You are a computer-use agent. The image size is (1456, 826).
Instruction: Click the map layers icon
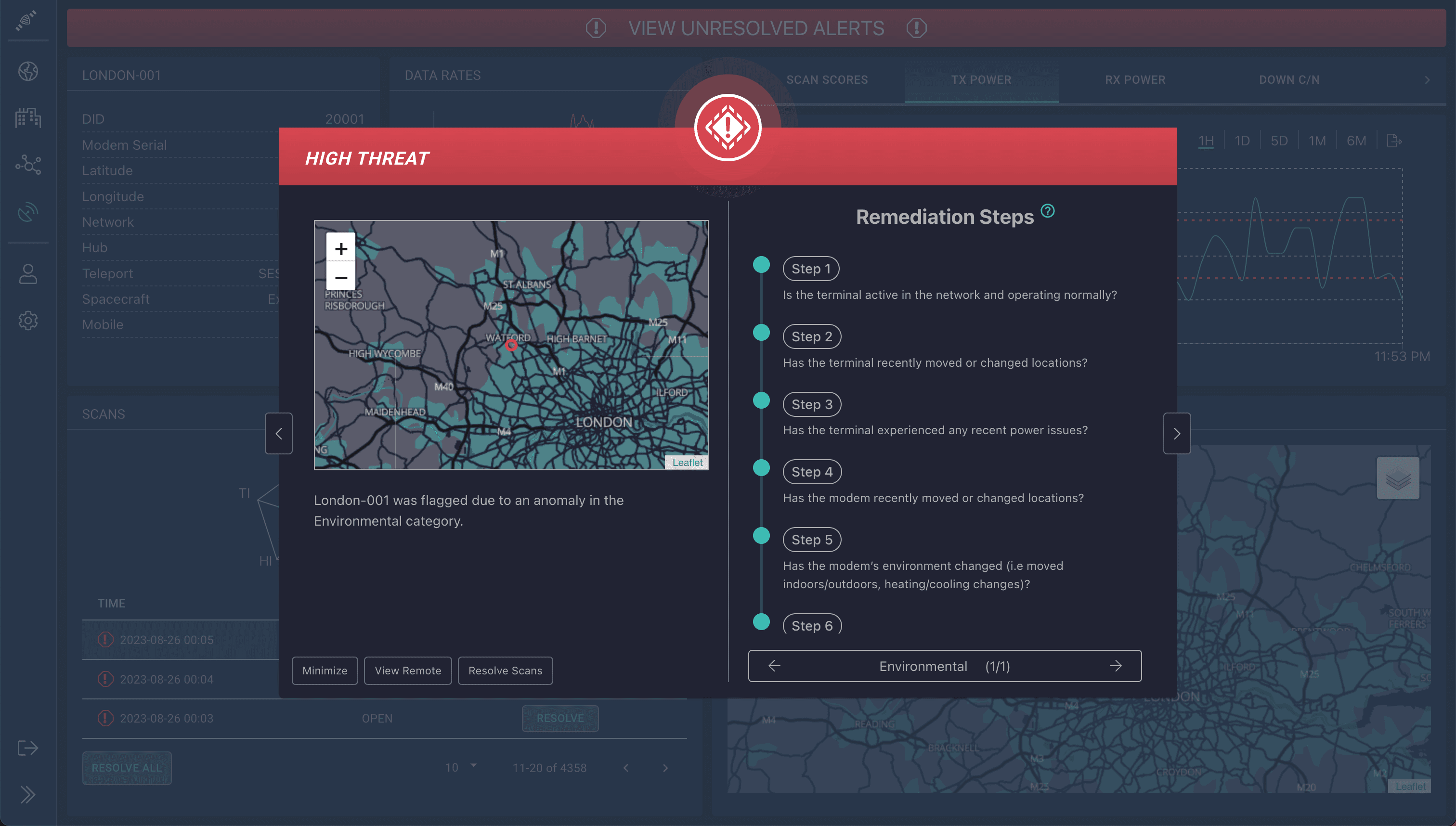[1398, 478]
